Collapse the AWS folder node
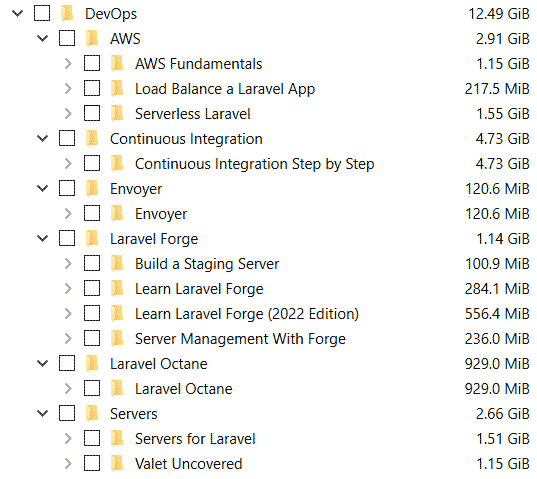537x479 pixels. click(42, 39)
